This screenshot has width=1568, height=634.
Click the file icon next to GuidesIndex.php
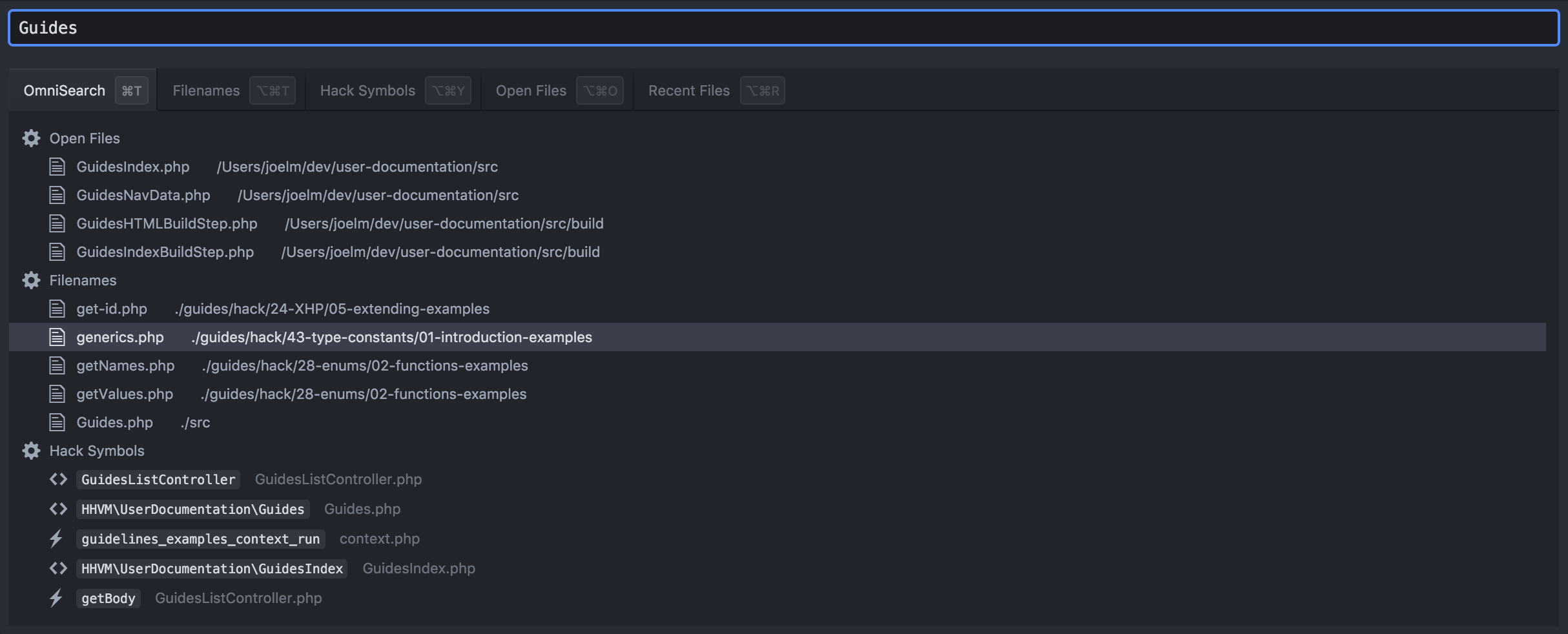click(57, 167)
